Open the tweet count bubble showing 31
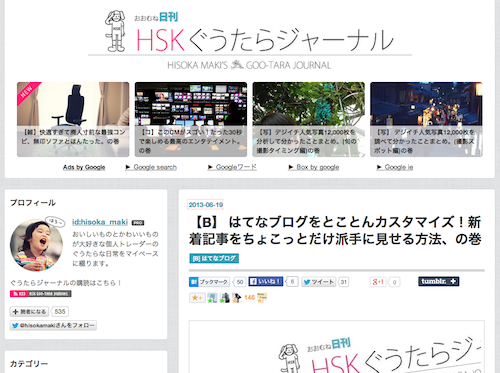Viewport: 500px width, 373px height. click(x=344, y=282)
